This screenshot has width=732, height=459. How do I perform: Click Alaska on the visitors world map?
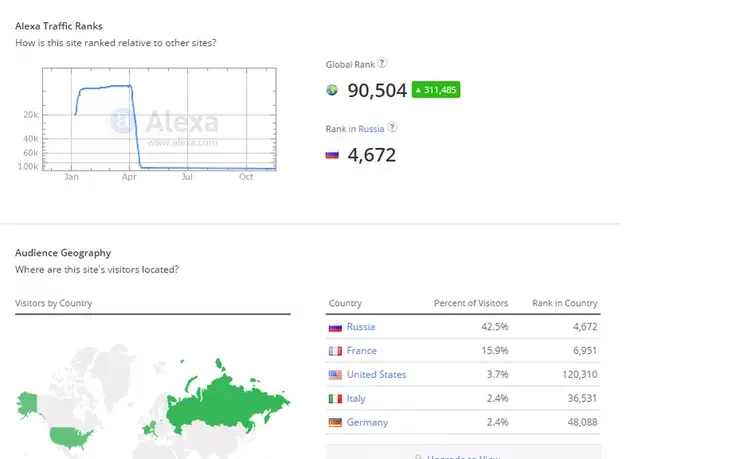[x=28, y=404]
